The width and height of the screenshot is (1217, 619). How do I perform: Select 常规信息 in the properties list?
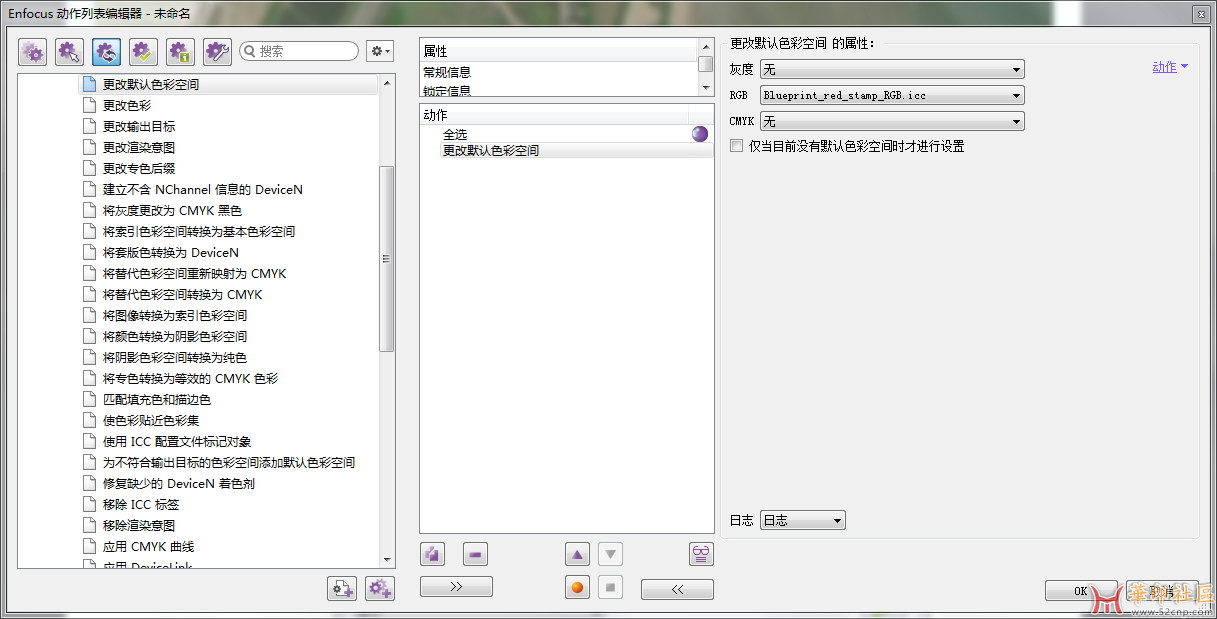point(447,72)
